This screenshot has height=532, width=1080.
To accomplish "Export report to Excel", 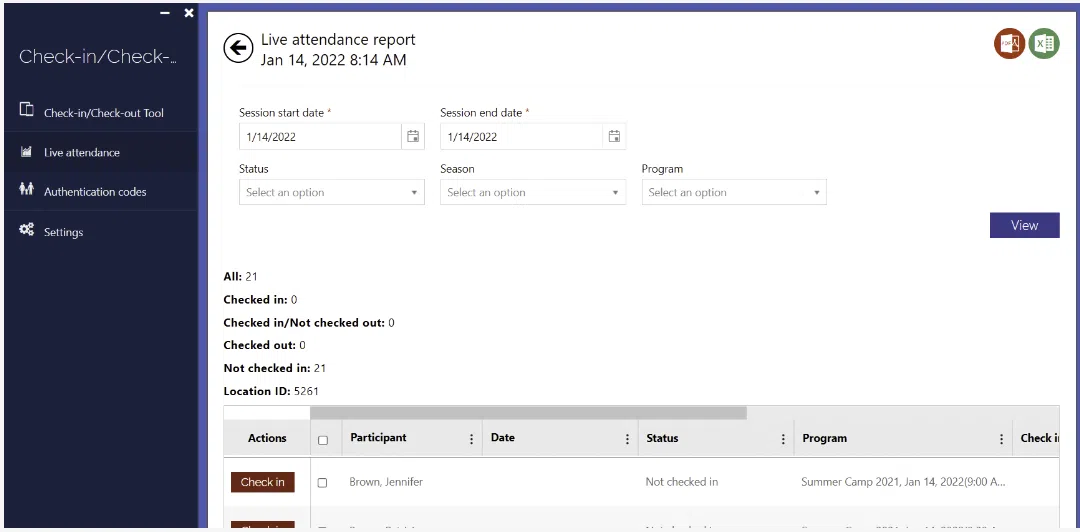I will (1044, 43).
